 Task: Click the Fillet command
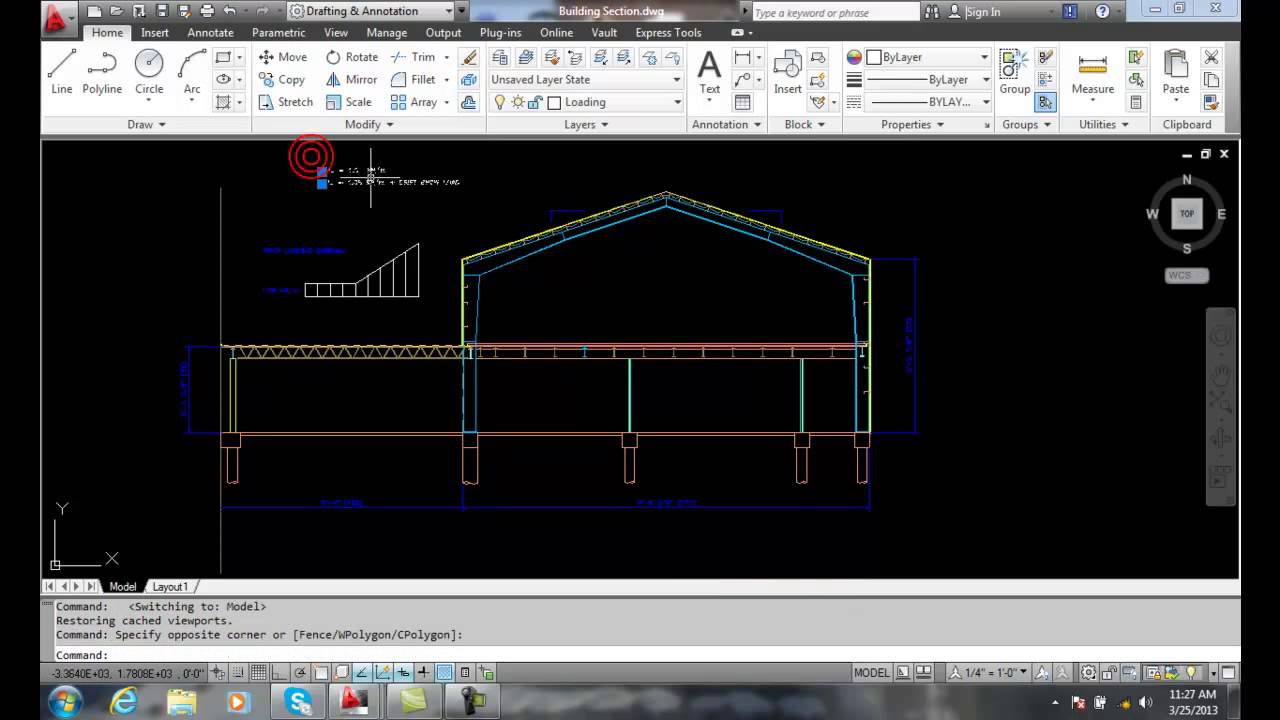413,79
